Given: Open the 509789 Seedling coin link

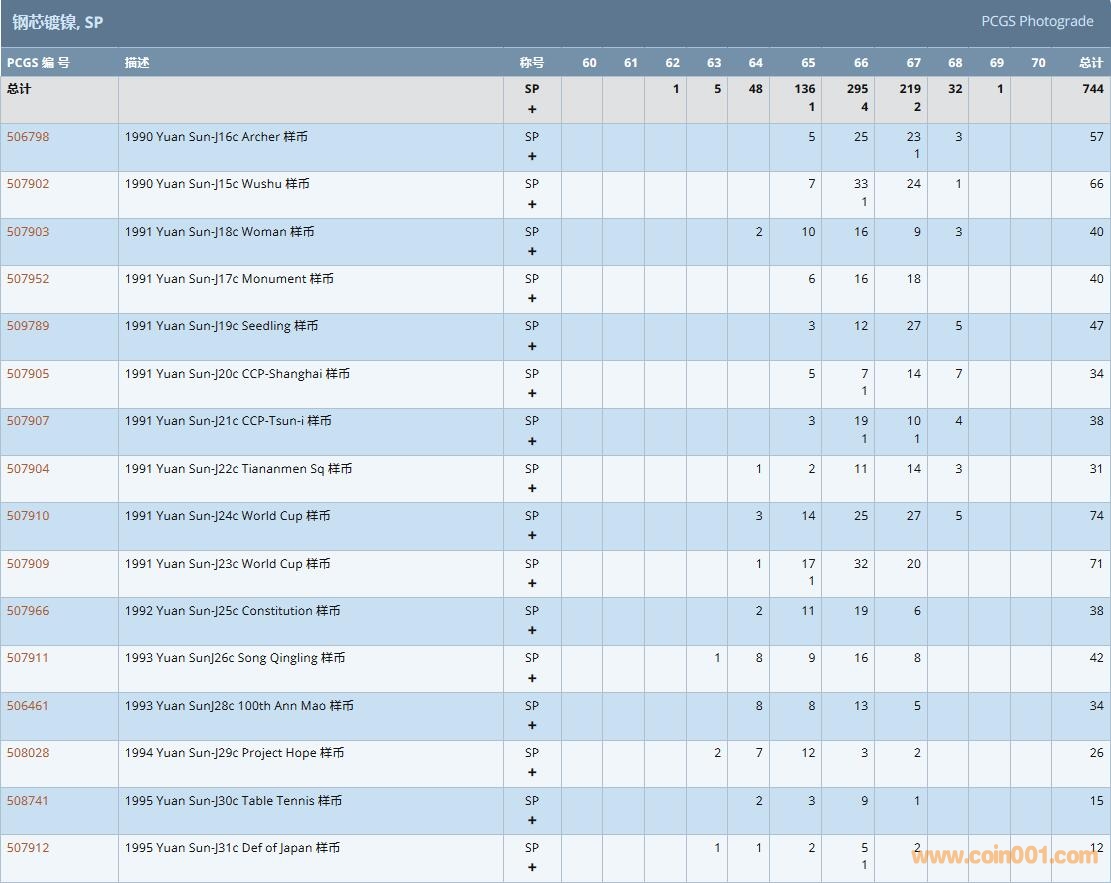Looking at the screenshot, I should (28, 326).
